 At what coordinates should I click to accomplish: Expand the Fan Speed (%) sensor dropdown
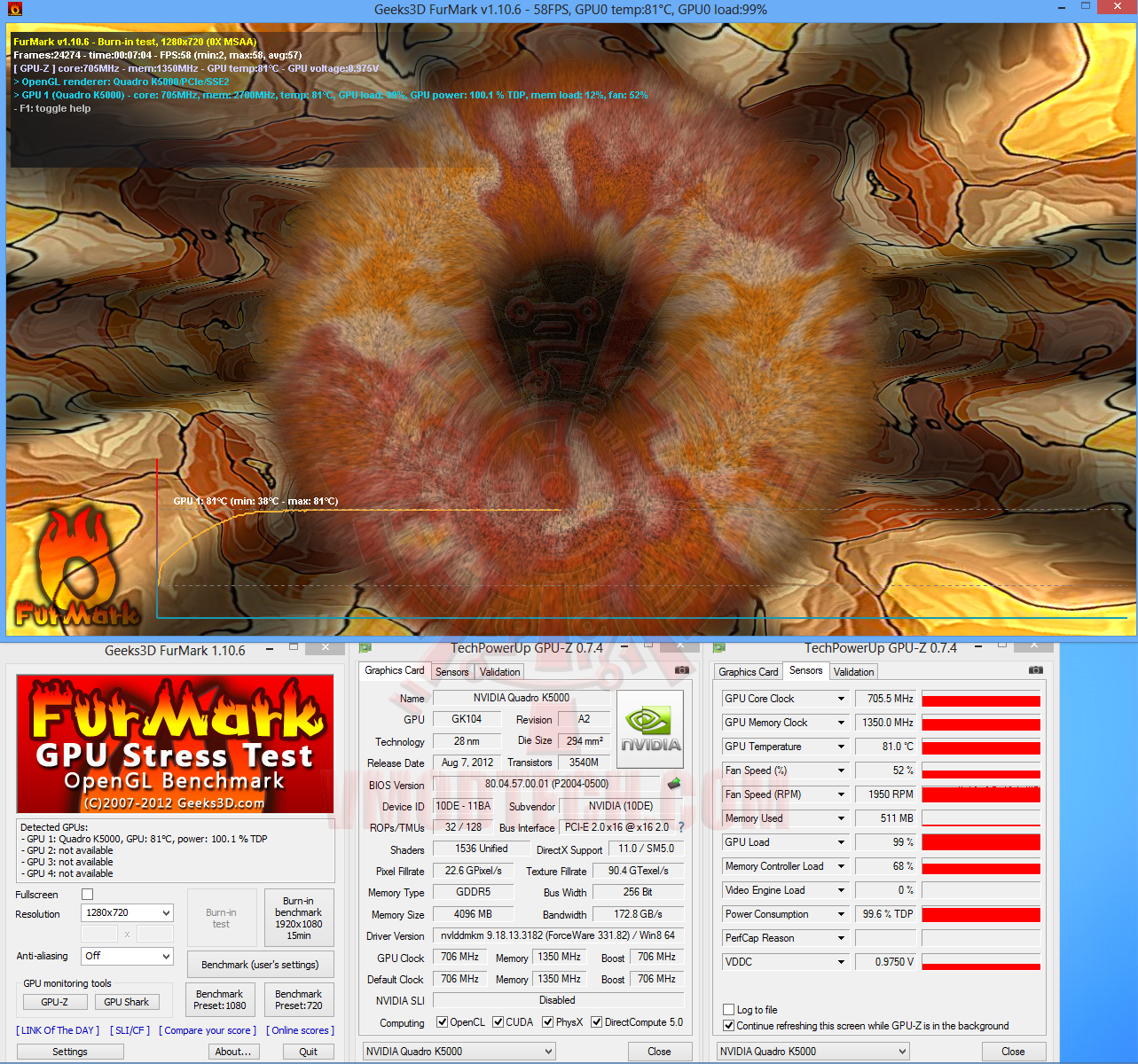(x=841, y=771)
